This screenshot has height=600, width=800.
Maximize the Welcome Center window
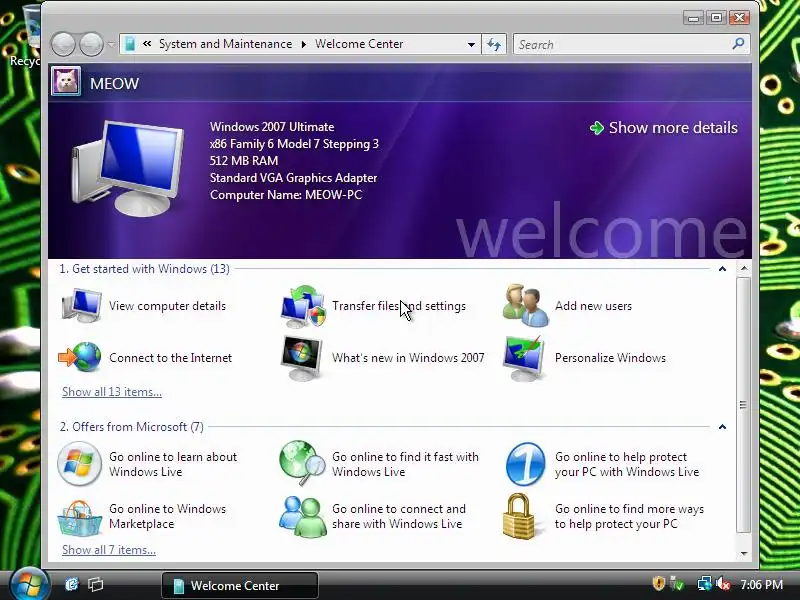tap(716, 18)
